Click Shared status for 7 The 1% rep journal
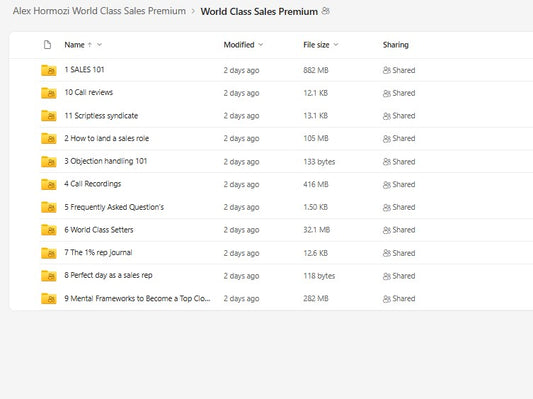The height and width of the screenshot is (399, 533). [x=399, y=253]
